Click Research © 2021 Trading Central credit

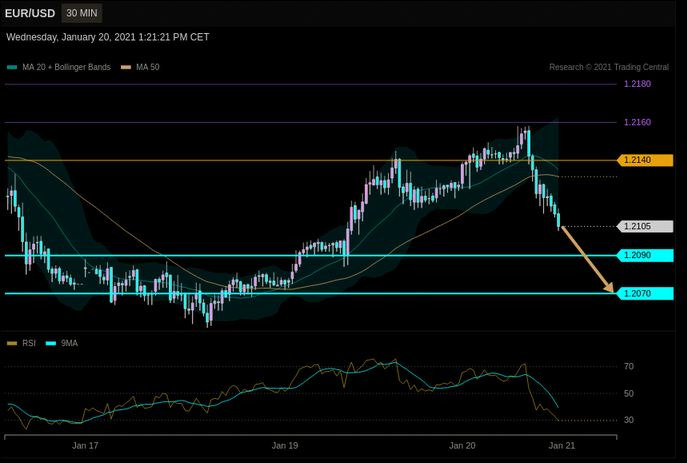tap(609, 67)
